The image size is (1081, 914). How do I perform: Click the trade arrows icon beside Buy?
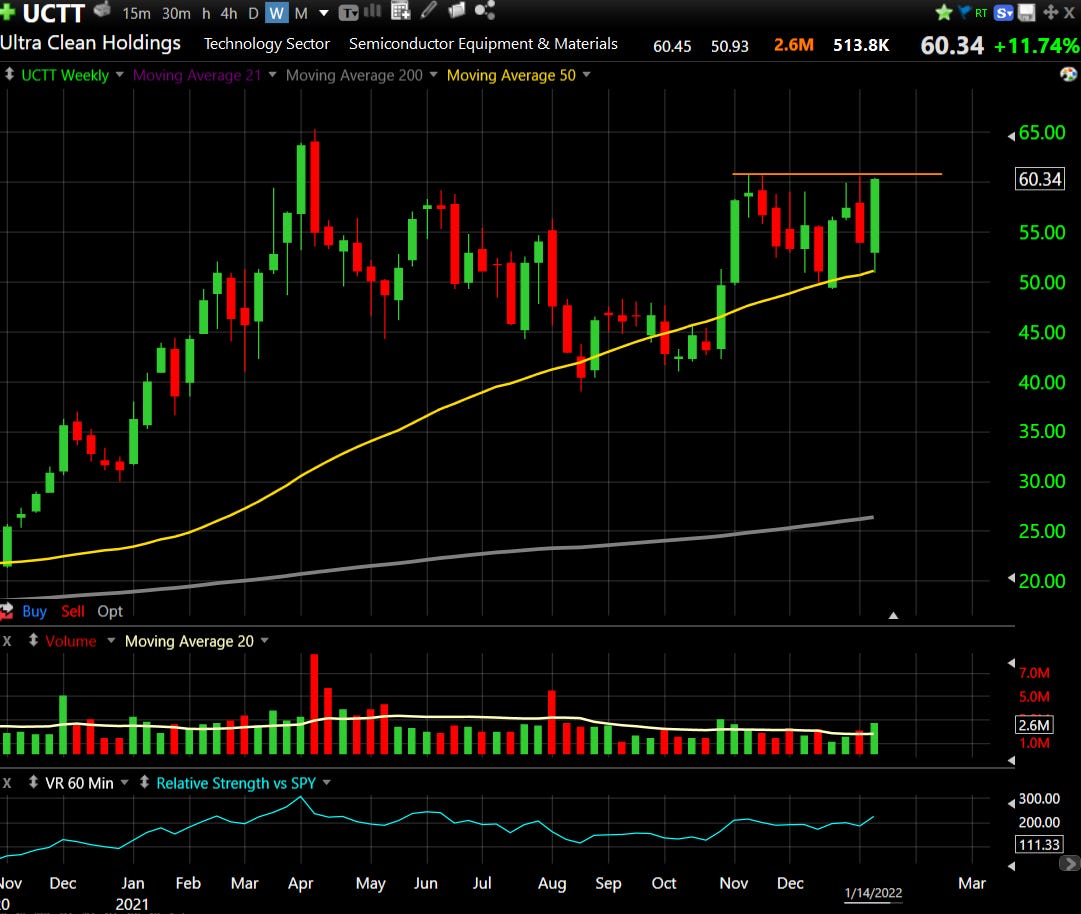pyautogui.click(x=7, y=611)
